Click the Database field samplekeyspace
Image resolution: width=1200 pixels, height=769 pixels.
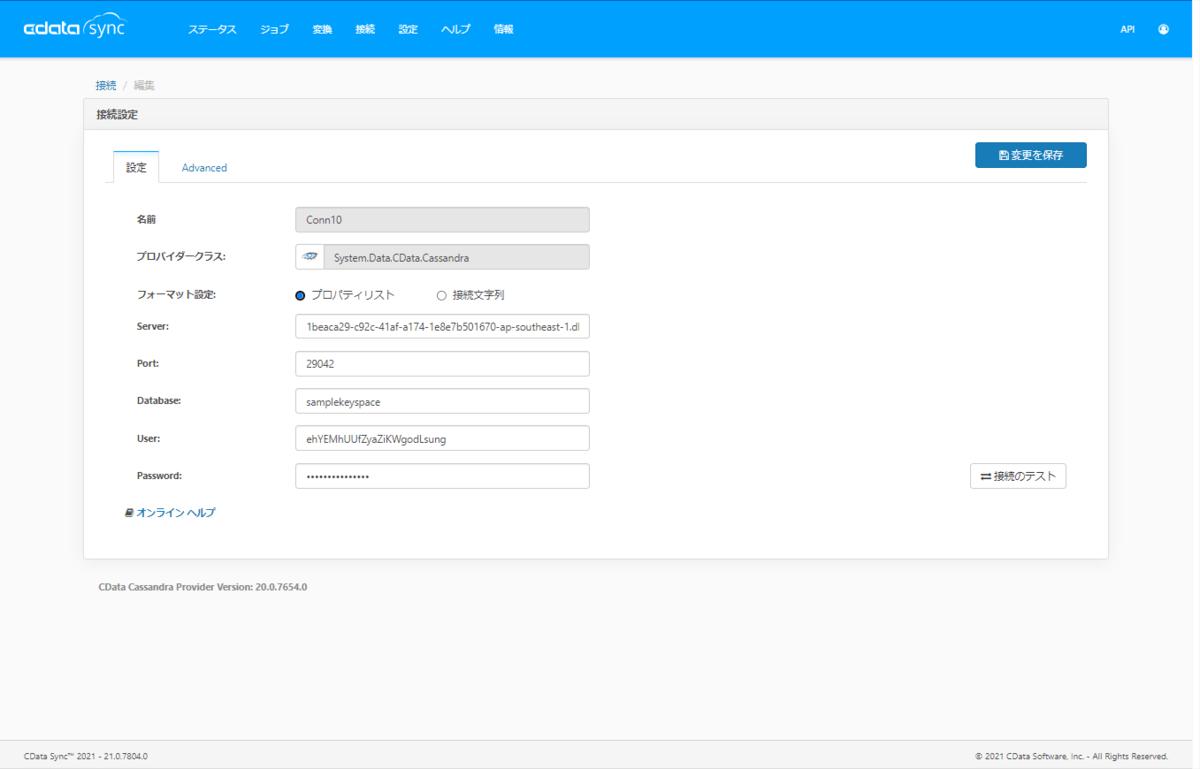coord(442,401)
